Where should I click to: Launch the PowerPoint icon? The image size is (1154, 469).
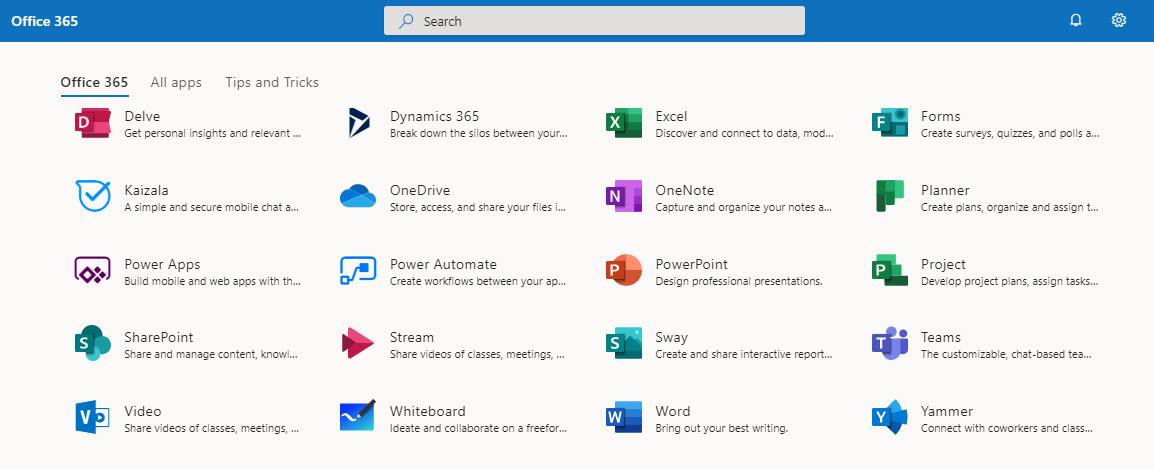[623, 270]
